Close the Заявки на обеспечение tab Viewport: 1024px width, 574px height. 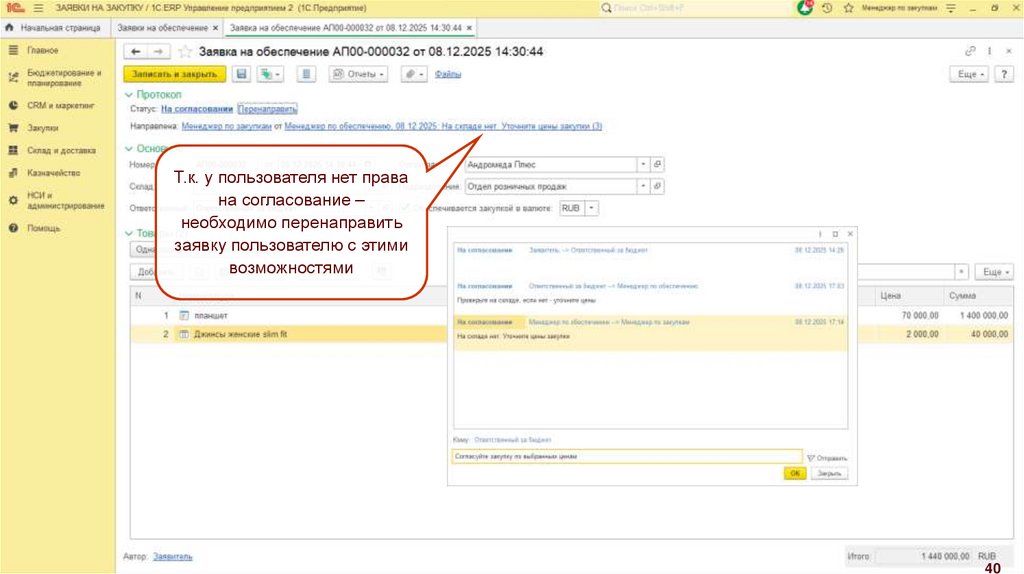pos(216,28)
